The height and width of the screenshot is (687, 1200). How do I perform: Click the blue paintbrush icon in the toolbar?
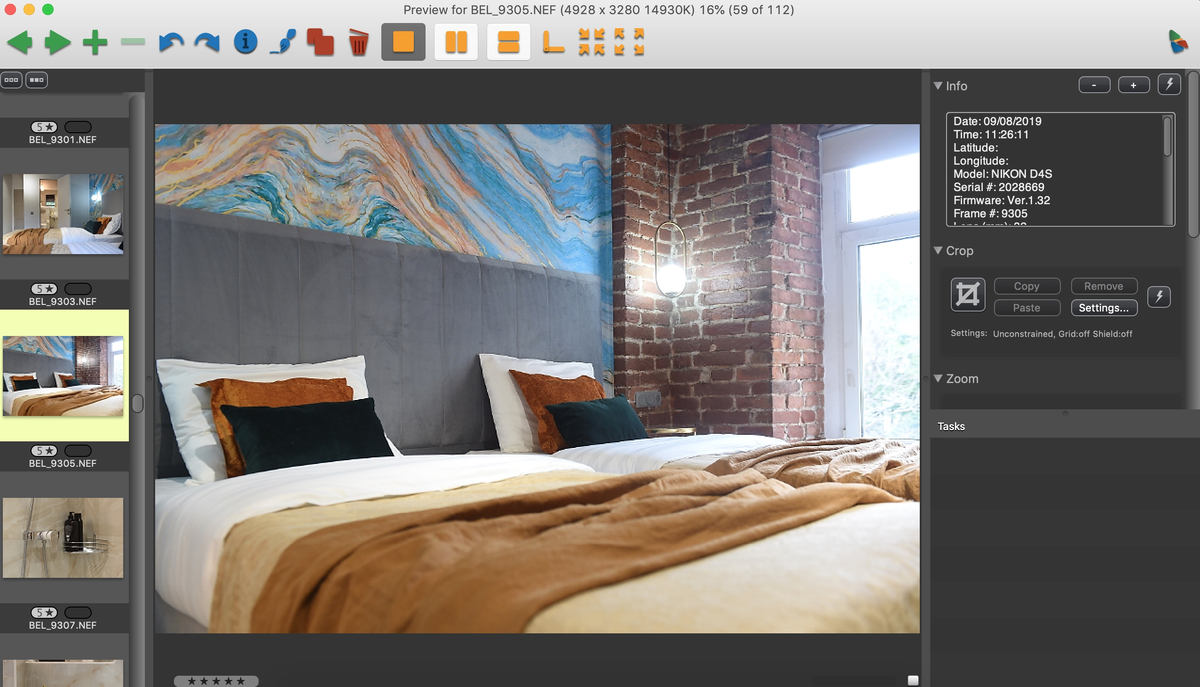pyautogui.click(x=282, y=42)
